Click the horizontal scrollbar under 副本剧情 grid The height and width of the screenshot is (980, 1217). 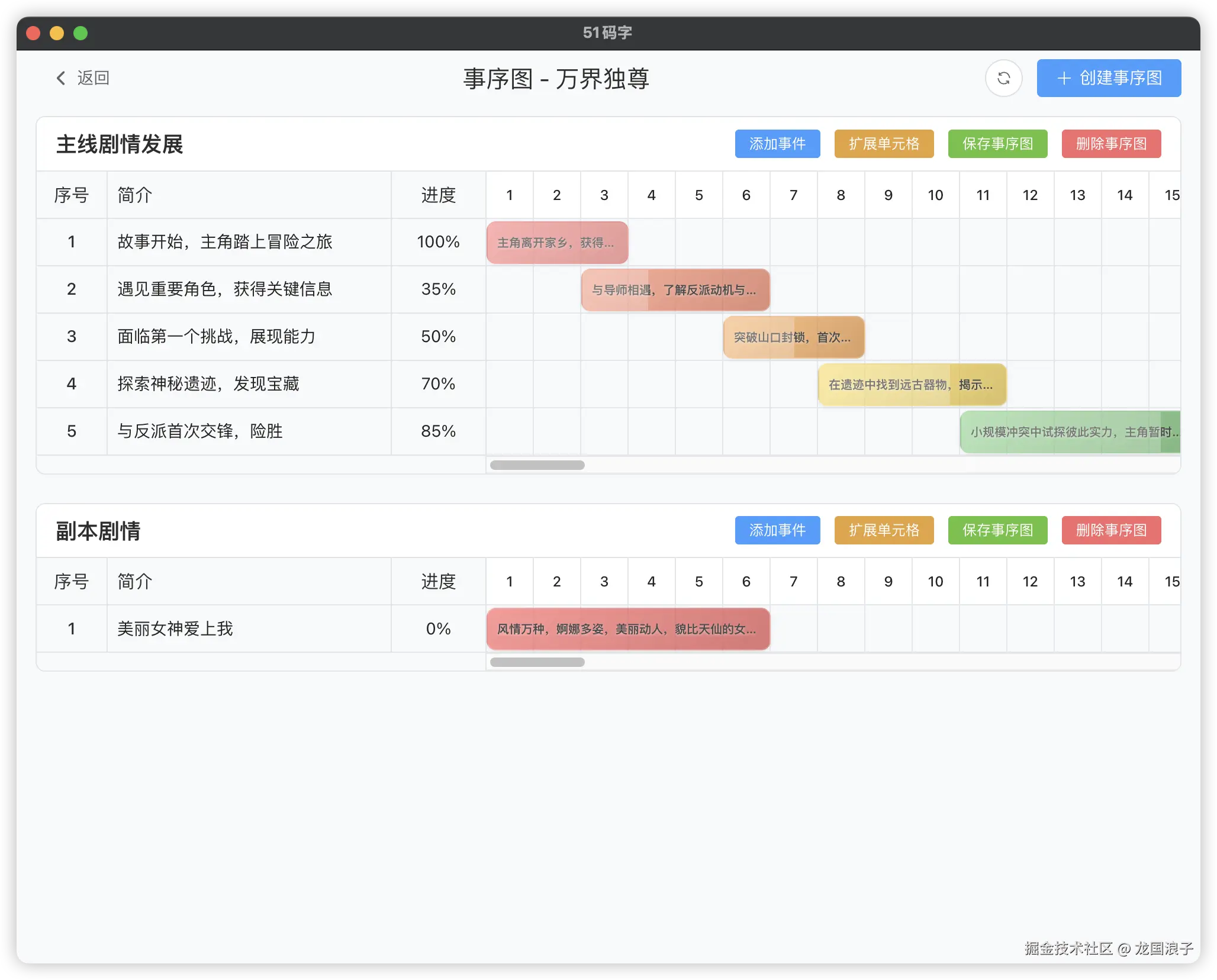pyautogui.click(x=537, y=662)
